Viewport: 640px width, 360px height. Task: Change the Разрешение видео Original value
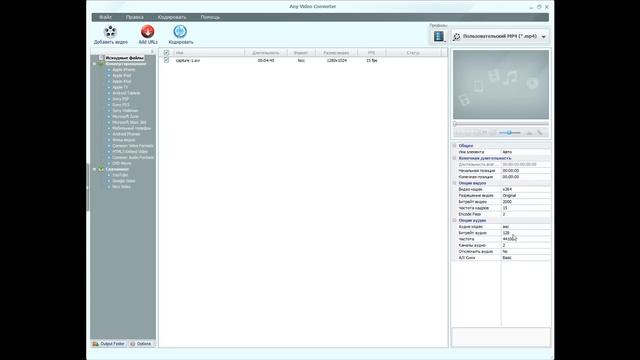pos(526,196)
